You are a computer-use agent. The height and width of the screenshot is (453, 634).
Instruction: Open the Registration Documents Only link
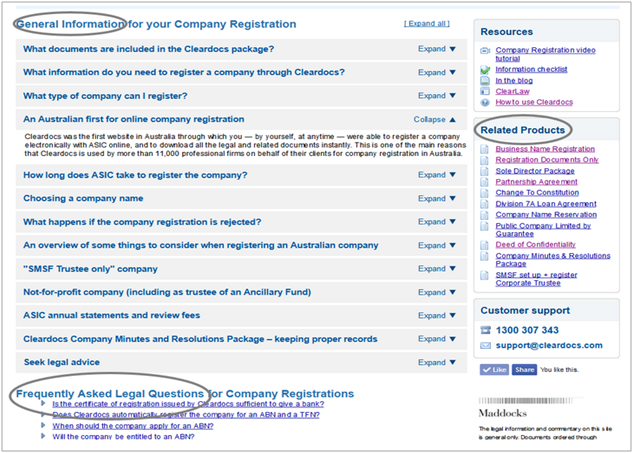coord(547,160)
